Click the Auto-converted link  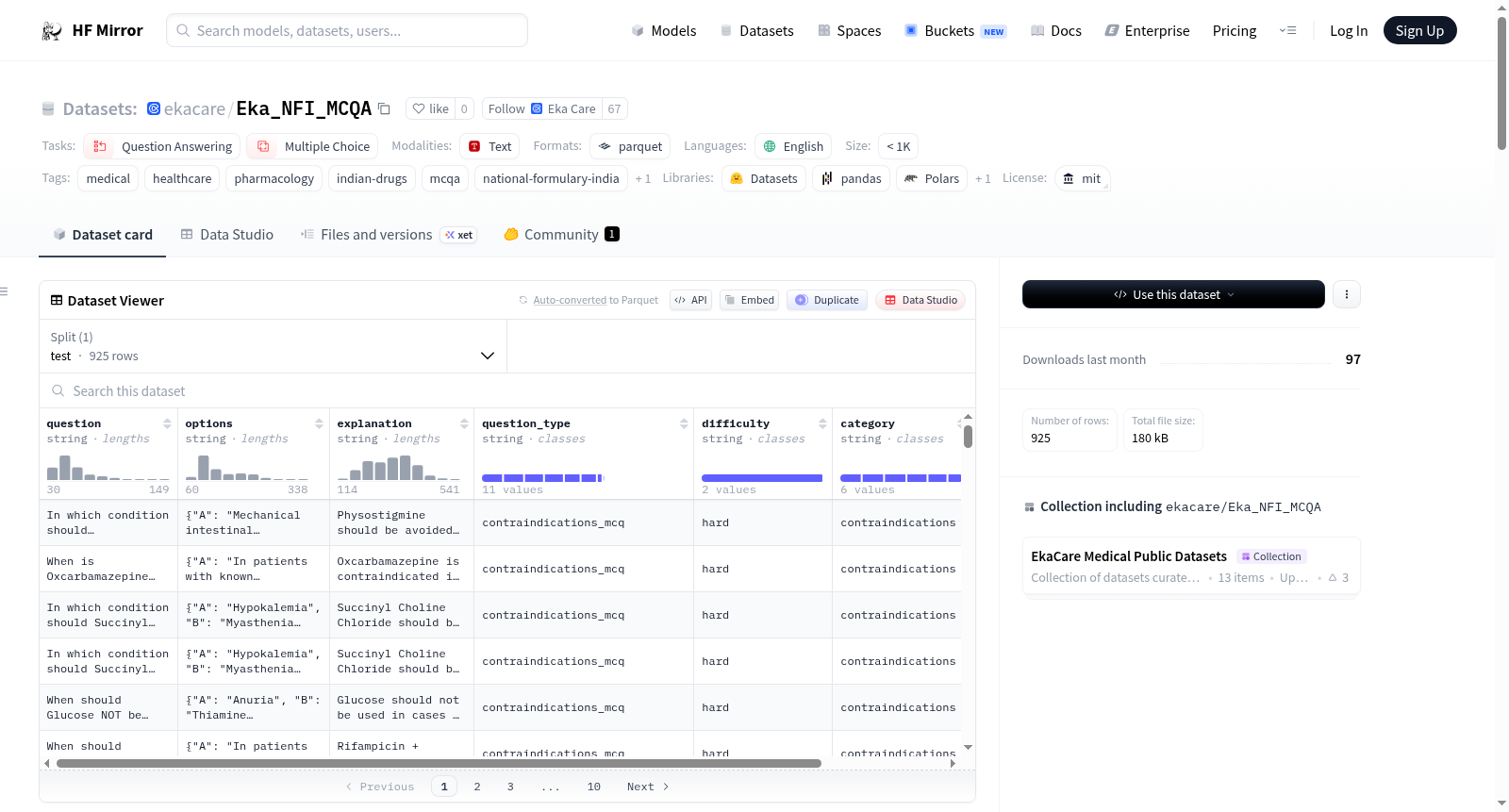tap(570, 300)
